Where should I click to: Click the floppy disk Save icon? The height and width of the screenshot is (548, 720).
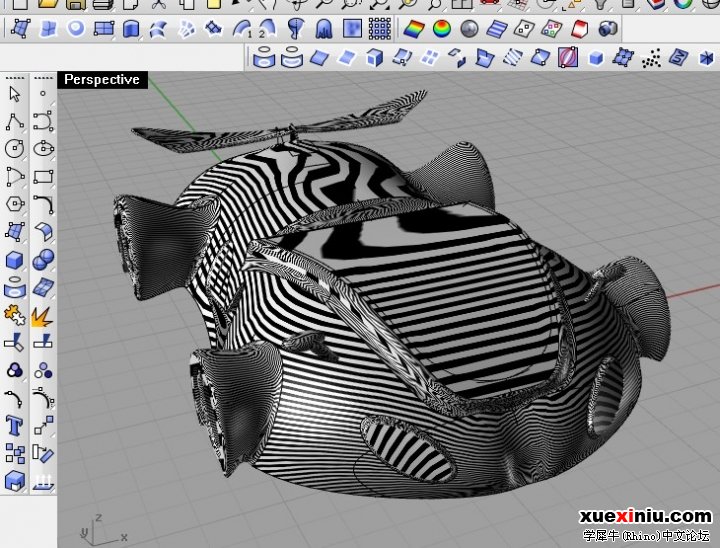76,5
